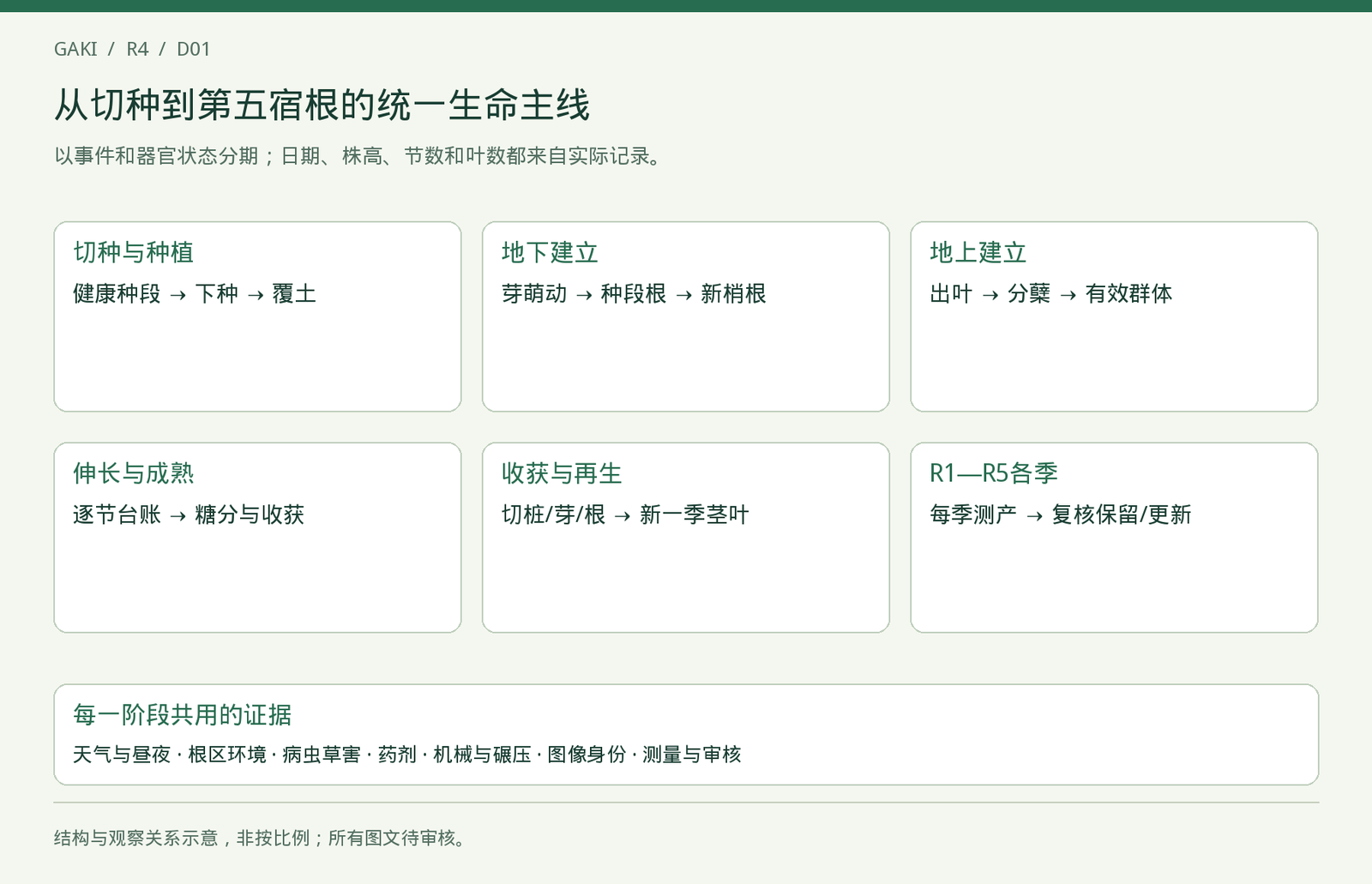Open the R1—R5各季 card heading

point(994,473)
